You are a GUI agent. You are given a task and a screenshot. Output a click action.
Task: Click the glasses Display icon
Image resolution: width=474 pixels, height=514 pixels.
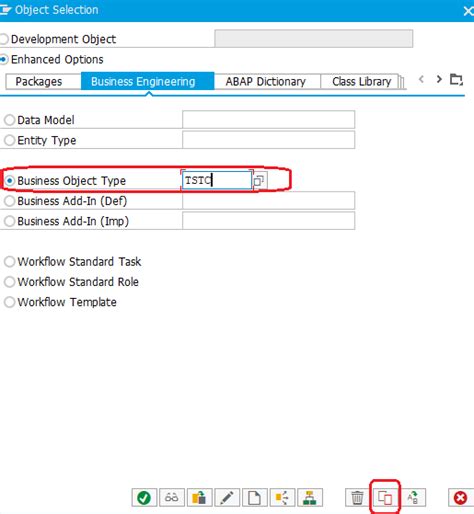coord(172,498)
